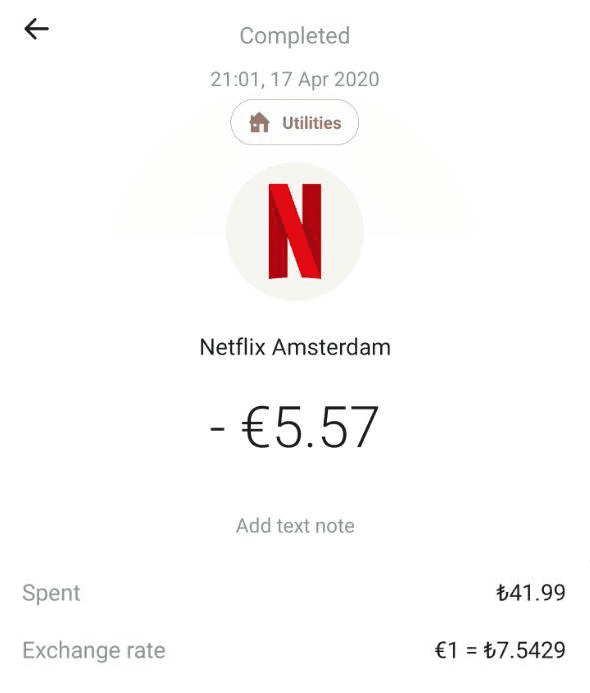
Task: Open the Netflix Amsterdam merchant name
Action: point(295,347)
